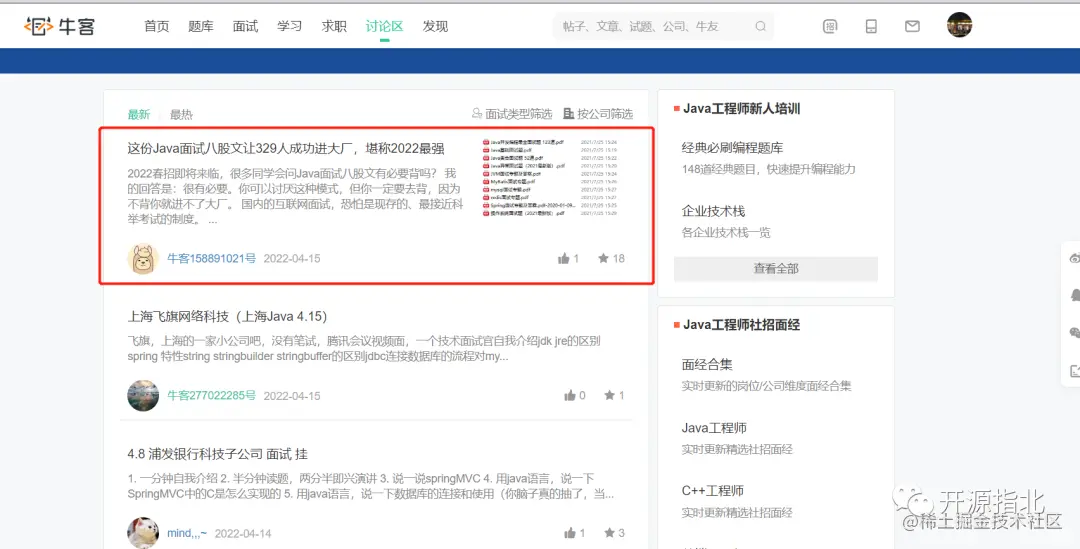The height and width of the screenshot is (549, 1080).
Task: Click the Java工程师新人培训 heading
Action: 741,108
